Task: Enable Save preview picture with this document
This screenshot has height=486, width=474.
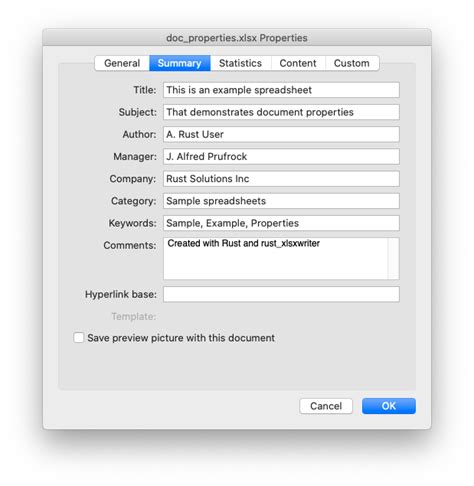Action: point(79,338)
